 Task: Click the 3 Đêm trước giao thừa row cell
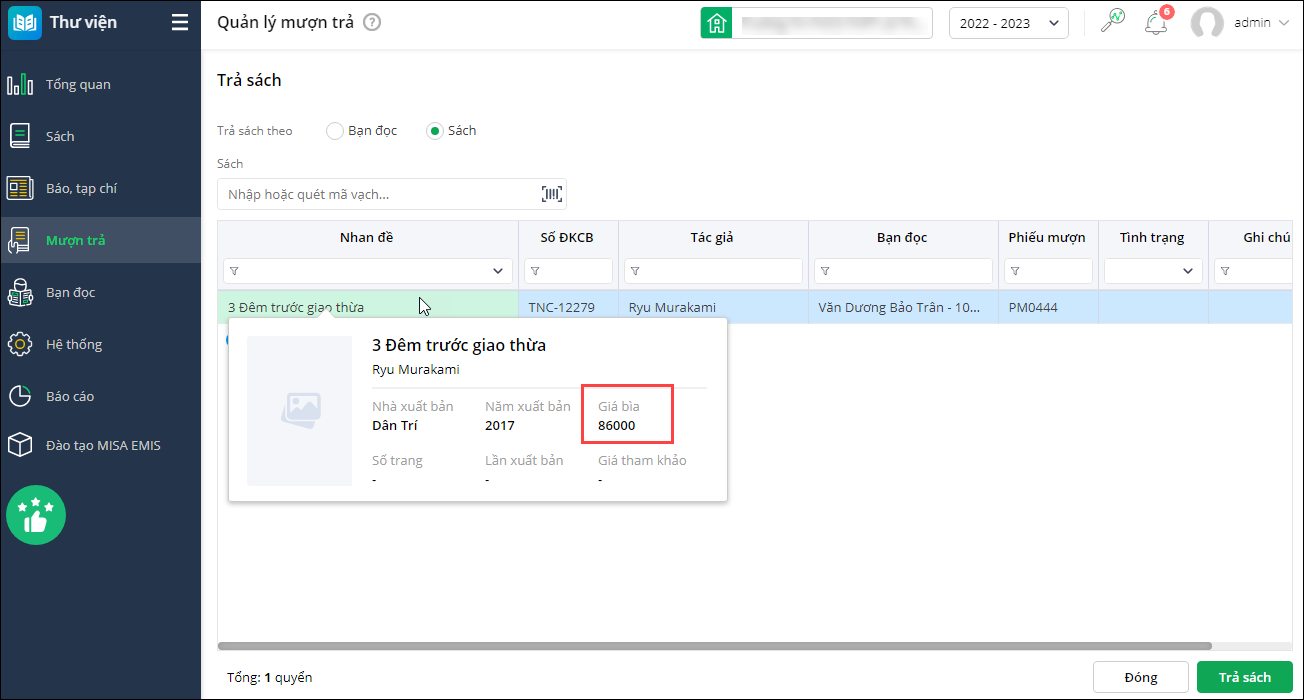pyautogui.click(x=368, y=307)
